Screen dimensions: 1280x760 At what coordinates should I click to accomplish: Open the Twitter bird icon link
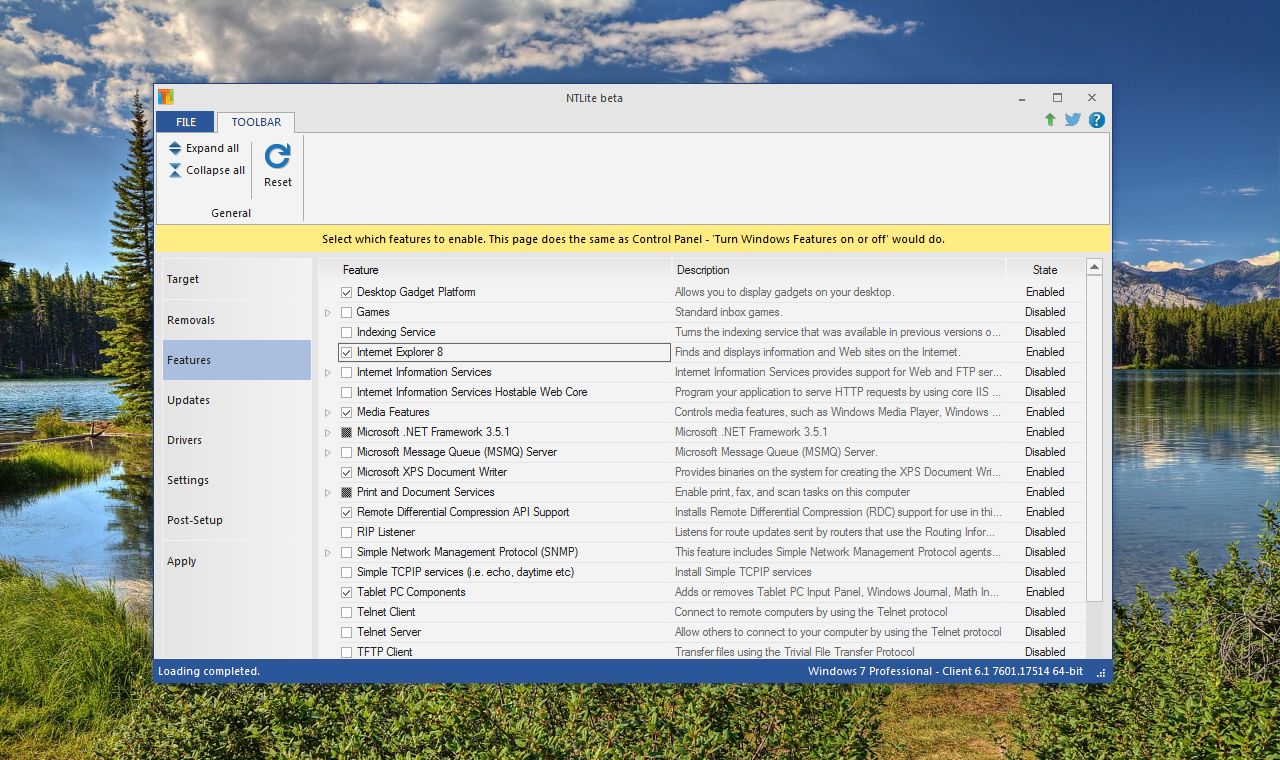[x=1073, y=120]
